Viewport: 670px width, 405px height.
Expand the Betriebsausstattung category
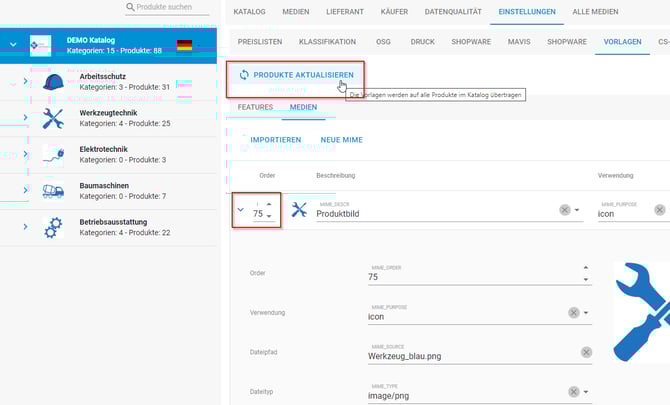point(25,226)
